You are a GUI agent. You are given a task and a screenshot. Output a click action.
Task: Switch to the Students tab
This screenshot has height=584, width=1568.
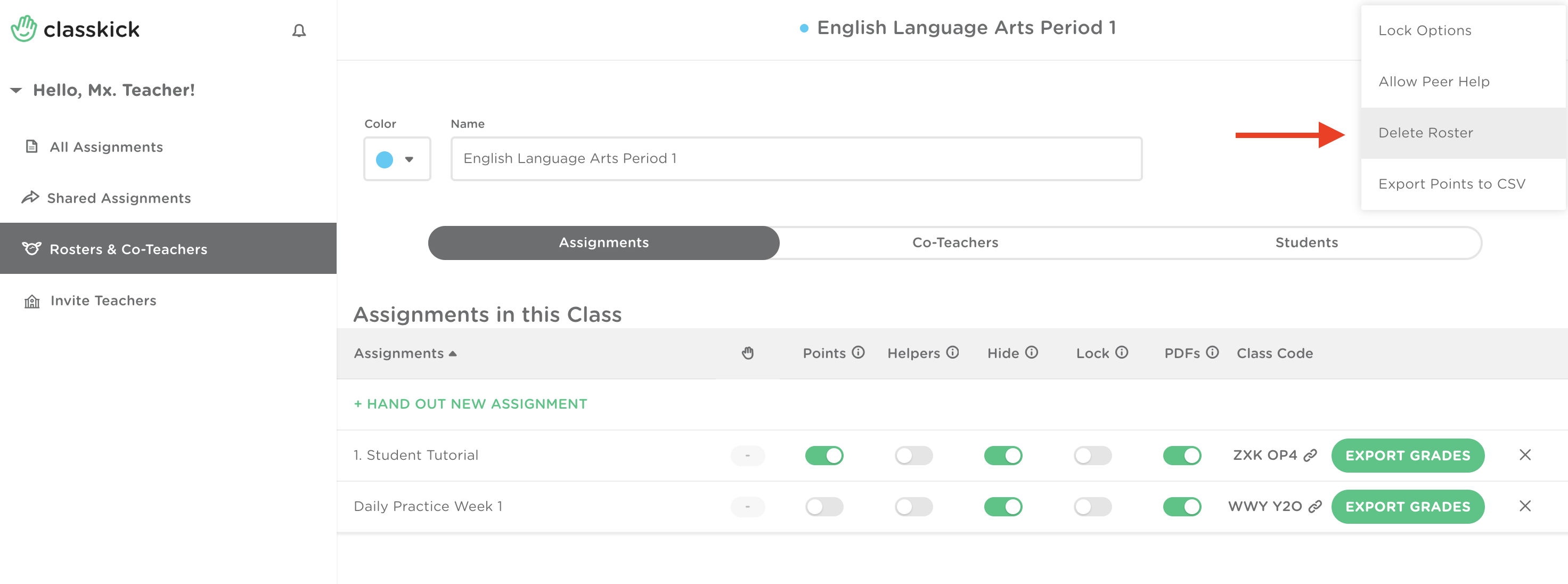click(1306, 242)
